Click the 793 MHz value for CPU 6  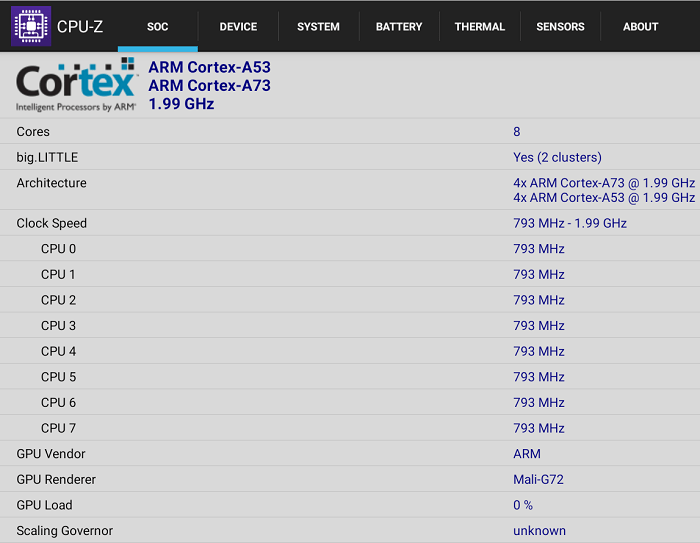[x=539, y=403]
